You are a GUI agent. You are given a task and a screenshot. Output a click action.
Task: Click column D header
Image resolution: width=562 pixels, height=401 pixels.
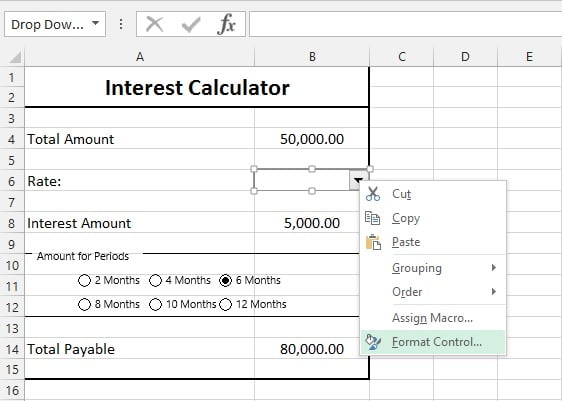(465, 57)
